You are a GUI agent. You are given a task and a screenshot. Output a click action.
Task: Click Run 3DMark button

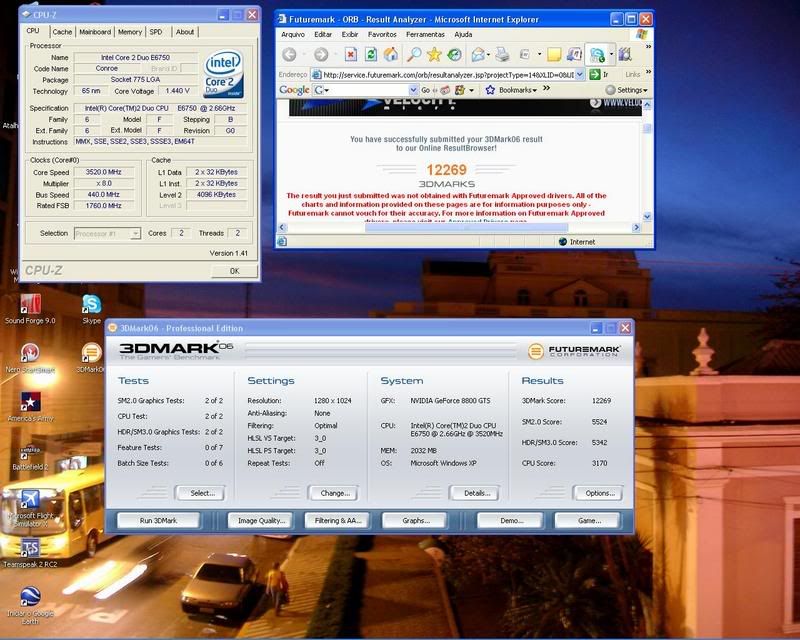tap(158, 521)
